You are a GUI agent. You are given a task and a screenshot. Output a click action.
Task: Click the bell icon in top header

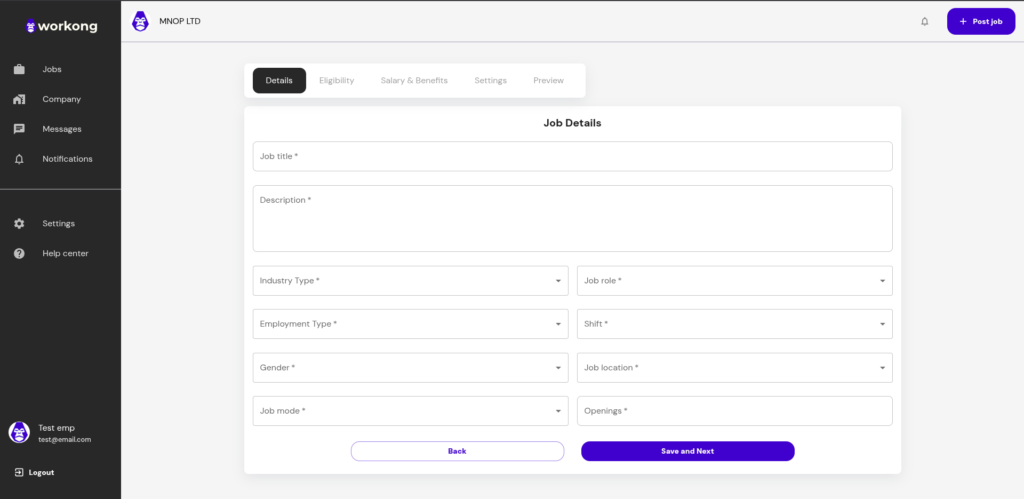[924, 22]
